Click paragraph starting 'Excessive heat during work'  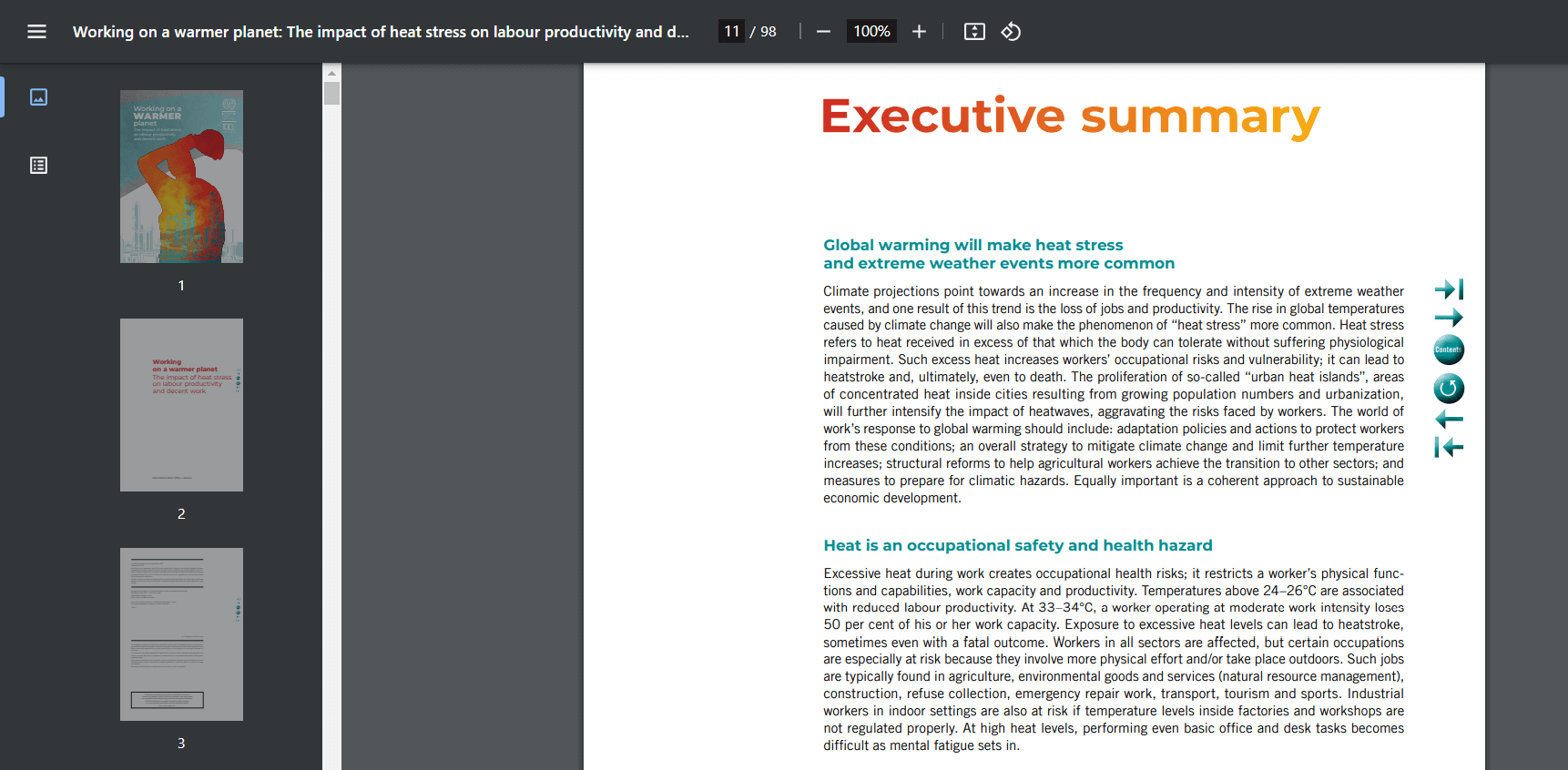point(1114,659)
